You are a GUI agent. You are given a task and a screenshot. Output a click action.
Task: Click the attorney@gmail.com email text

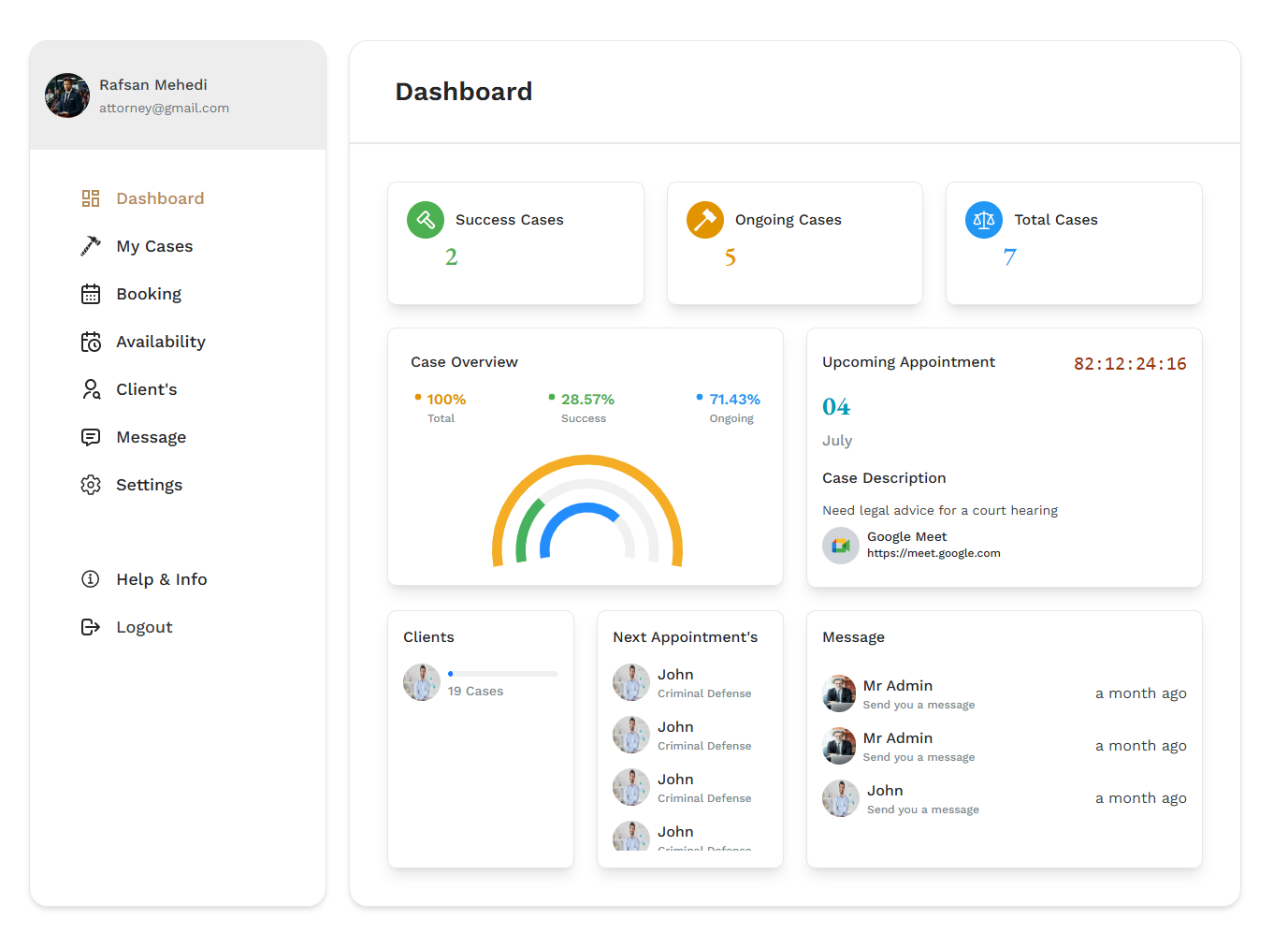click(164, 109)
